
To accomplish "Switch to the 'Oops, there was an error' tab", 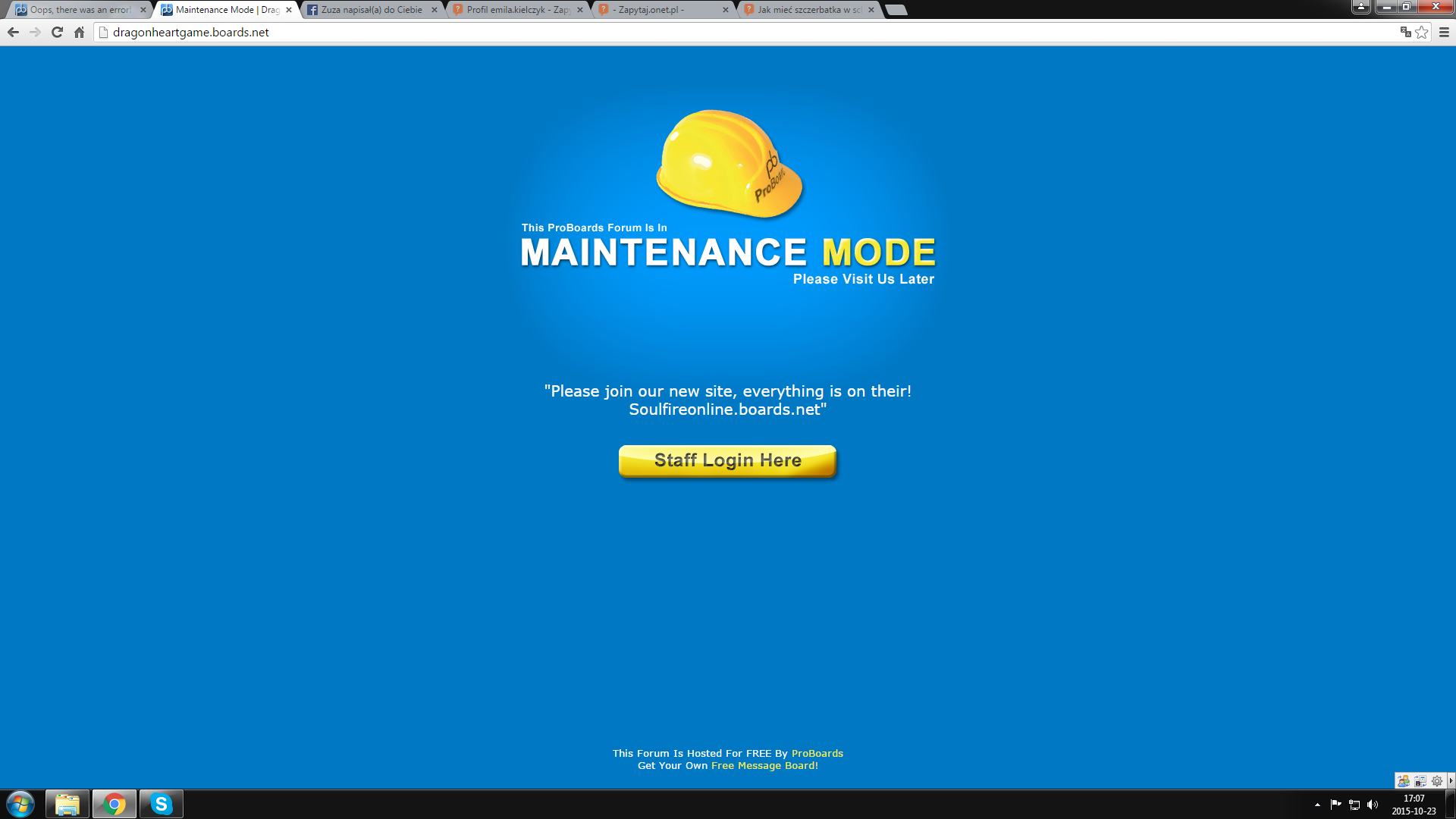I will (x=80, y=10).
